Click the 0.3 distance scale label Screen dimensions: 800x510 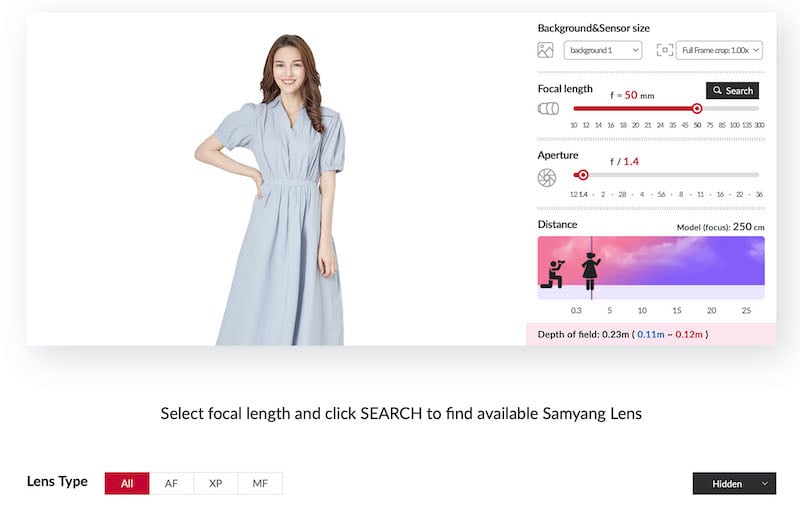(x=576, y=310)
